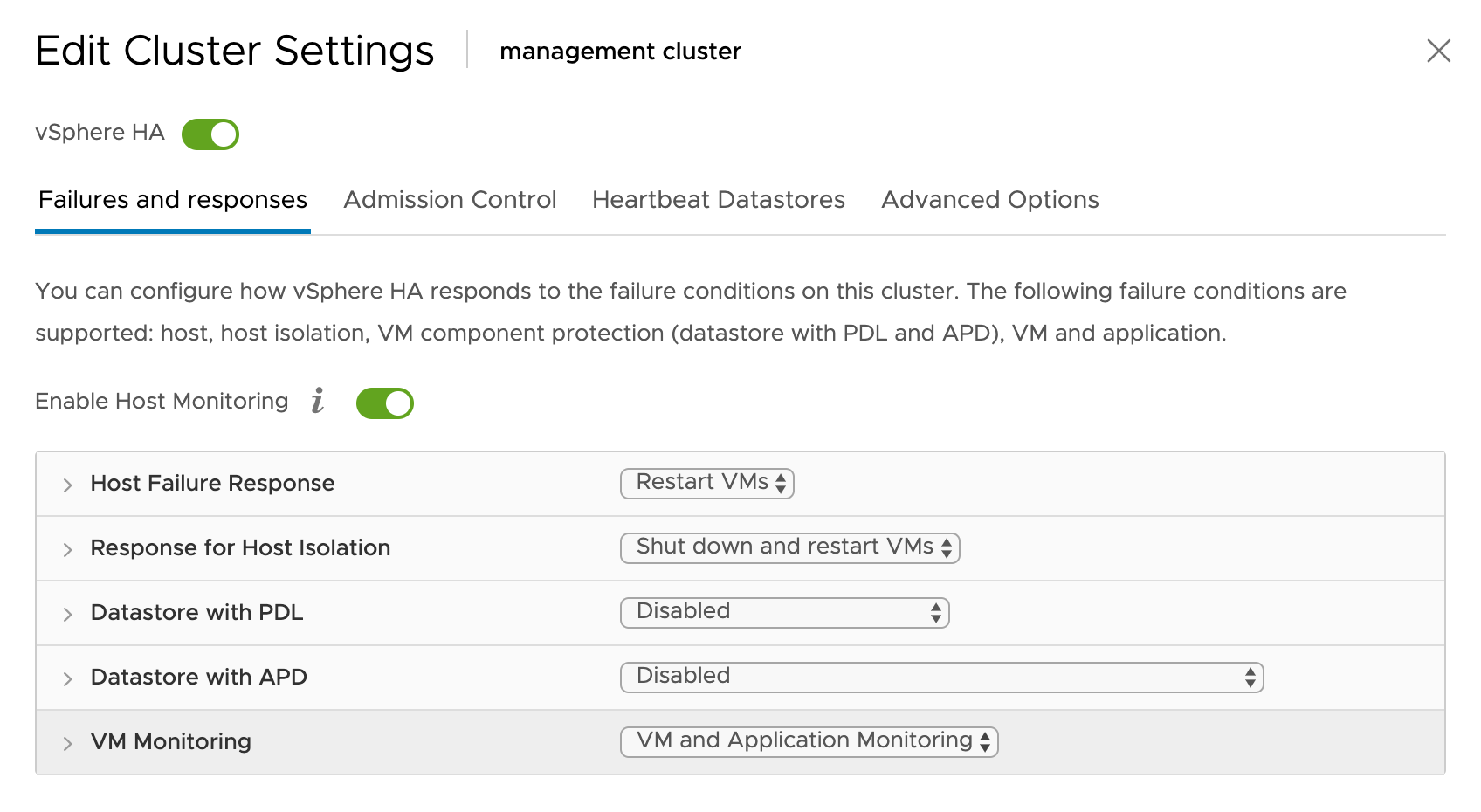The width and height of the screenshot is (1481, 812).
Task: Click the info icon beside Enable Host Monitoring
Action: pyautogui.click(x=318, y=402)
